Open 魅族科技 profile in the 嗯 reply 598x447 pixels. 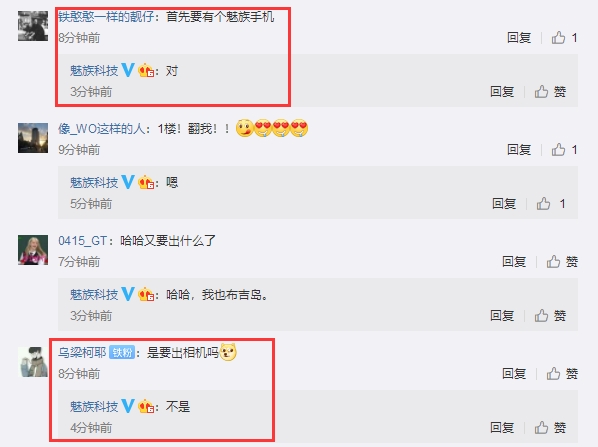point(94,182)
